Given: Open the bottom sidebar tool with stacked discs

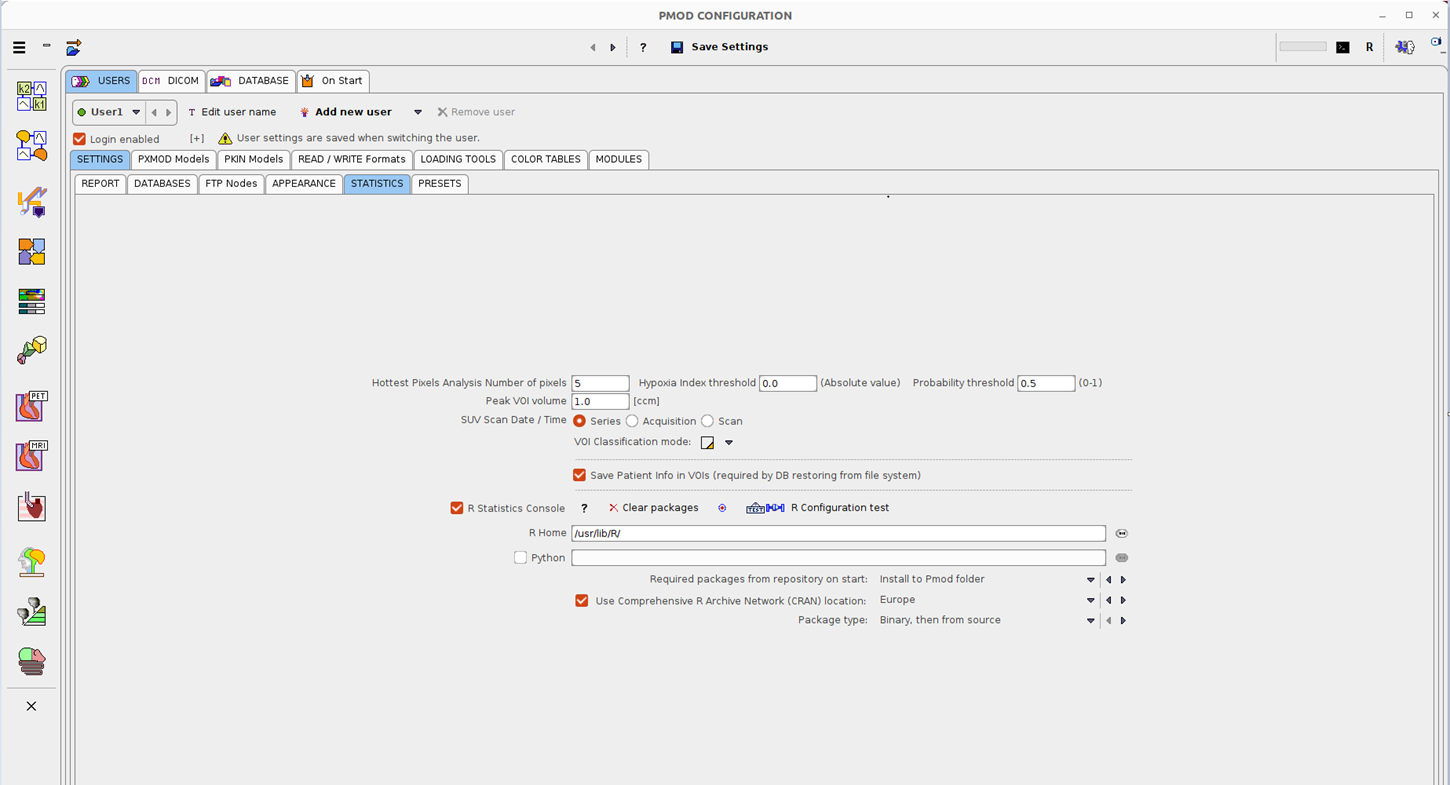Looking at the screenshot, I should [x=32, y=661].
